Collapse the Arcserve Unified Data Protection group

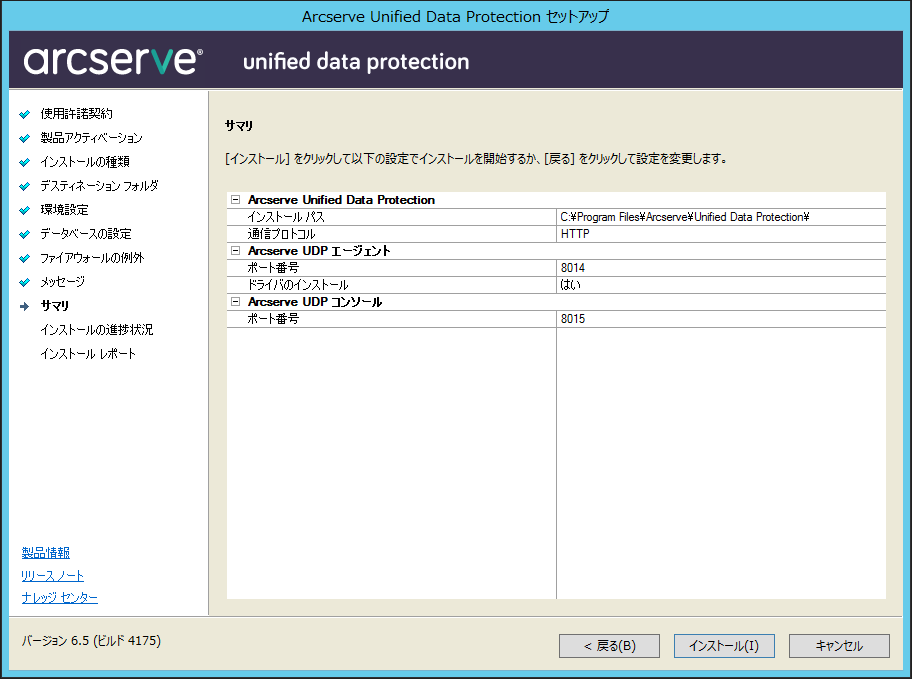point(236,200)
